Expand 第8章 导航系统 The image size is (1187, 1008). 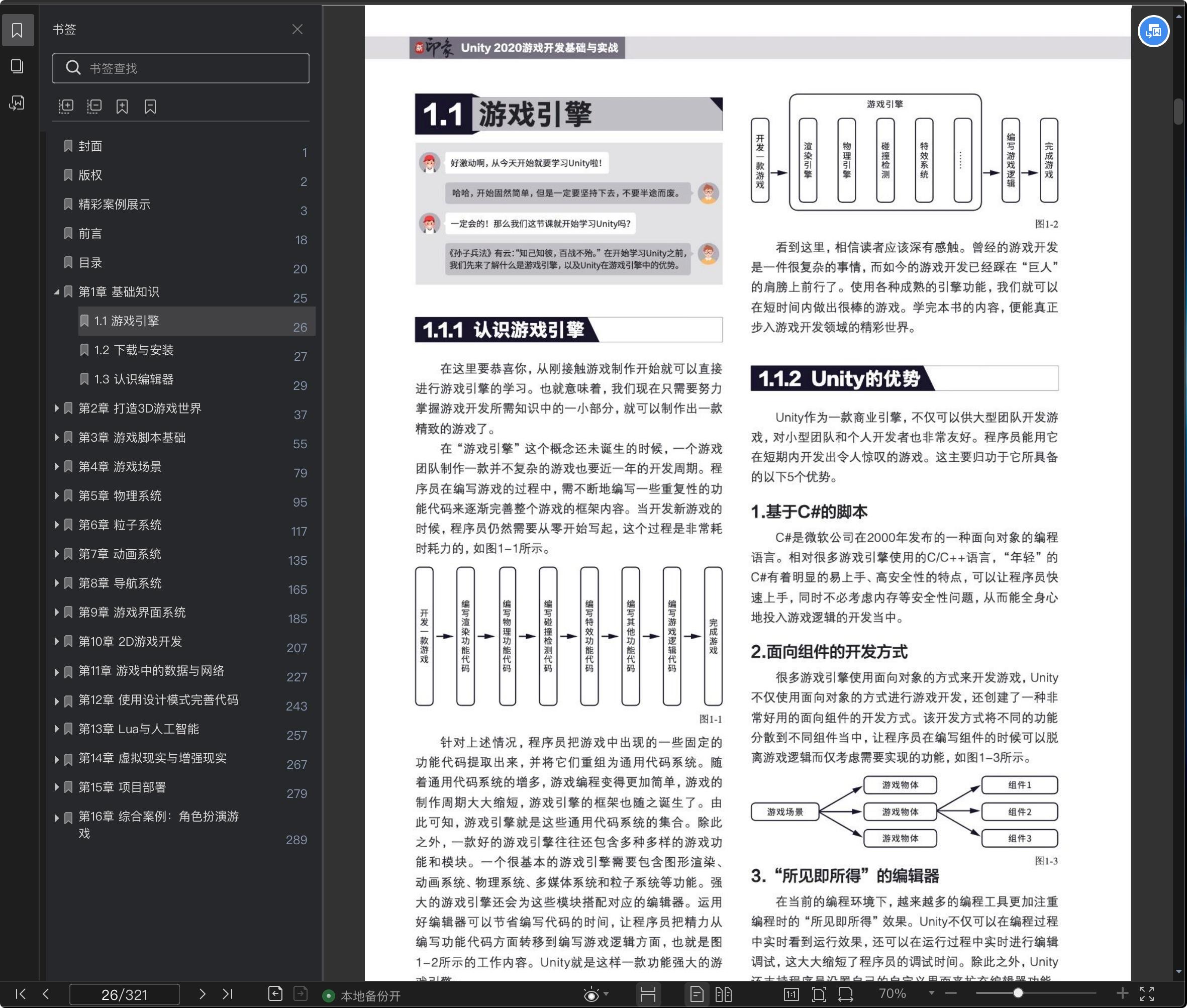coord(57,583)
